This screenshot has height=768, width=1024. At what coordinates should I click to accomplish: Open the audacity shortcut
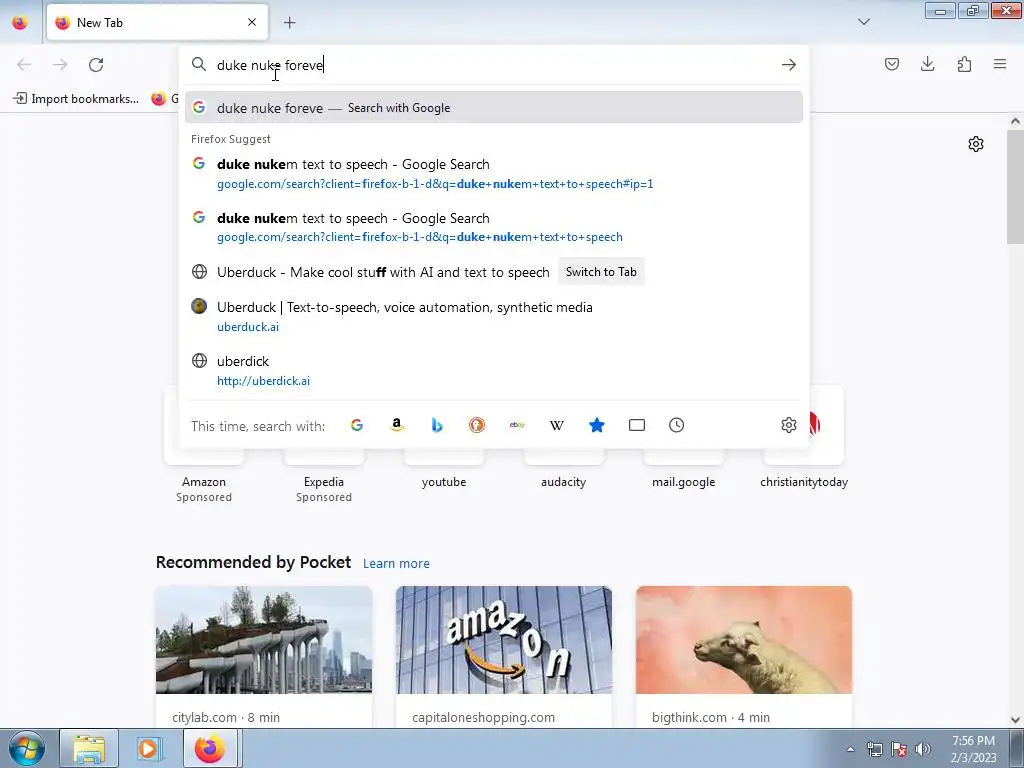[563, 482]
